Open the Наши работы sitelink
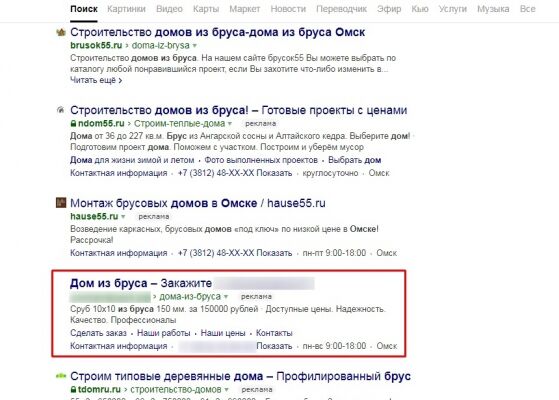 click(164, 333)
